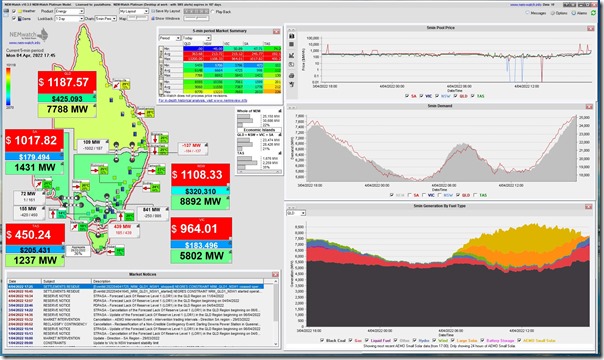The image size is (604, 360).
Task: Open the My Layout dropdown
Action: point(134,11)
